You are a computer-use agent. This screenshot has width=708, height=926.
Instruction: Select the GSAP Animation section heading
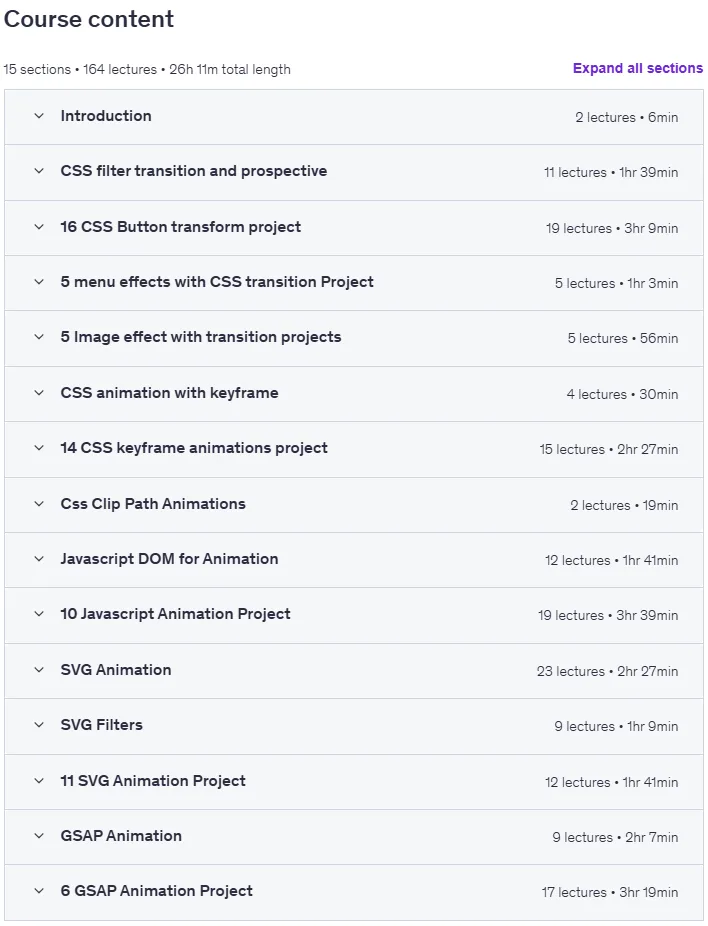pos(121,836)
